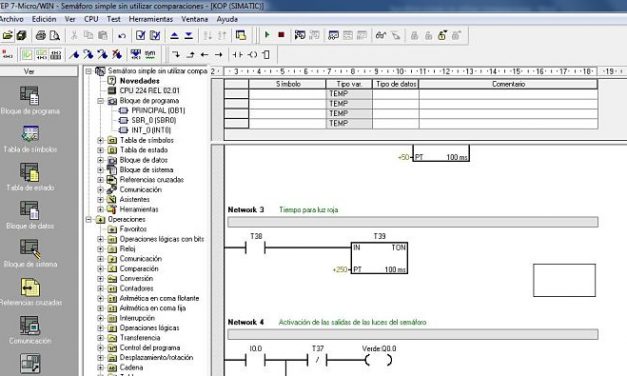Screen dimensions: 627x376
Task: Open the Herramientas menu
Action: click(x=151, y=19)
